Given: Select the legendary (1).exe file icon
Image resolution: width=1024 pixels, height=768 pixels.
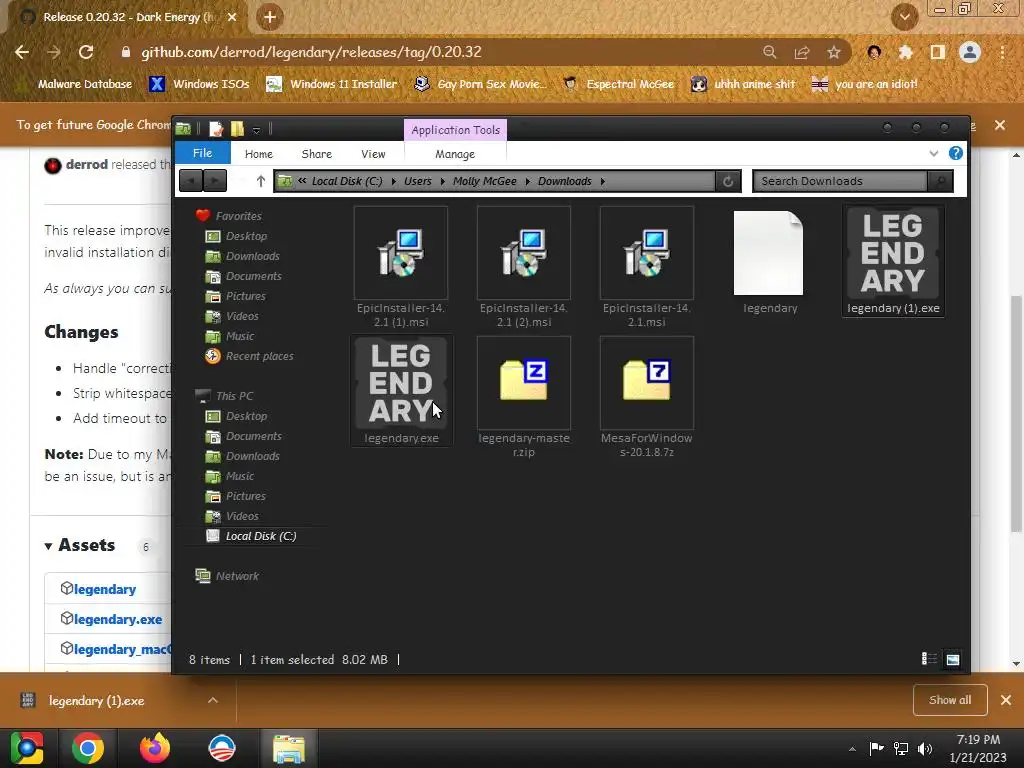Looking at the screenshot, I should (x=893, y=253).
